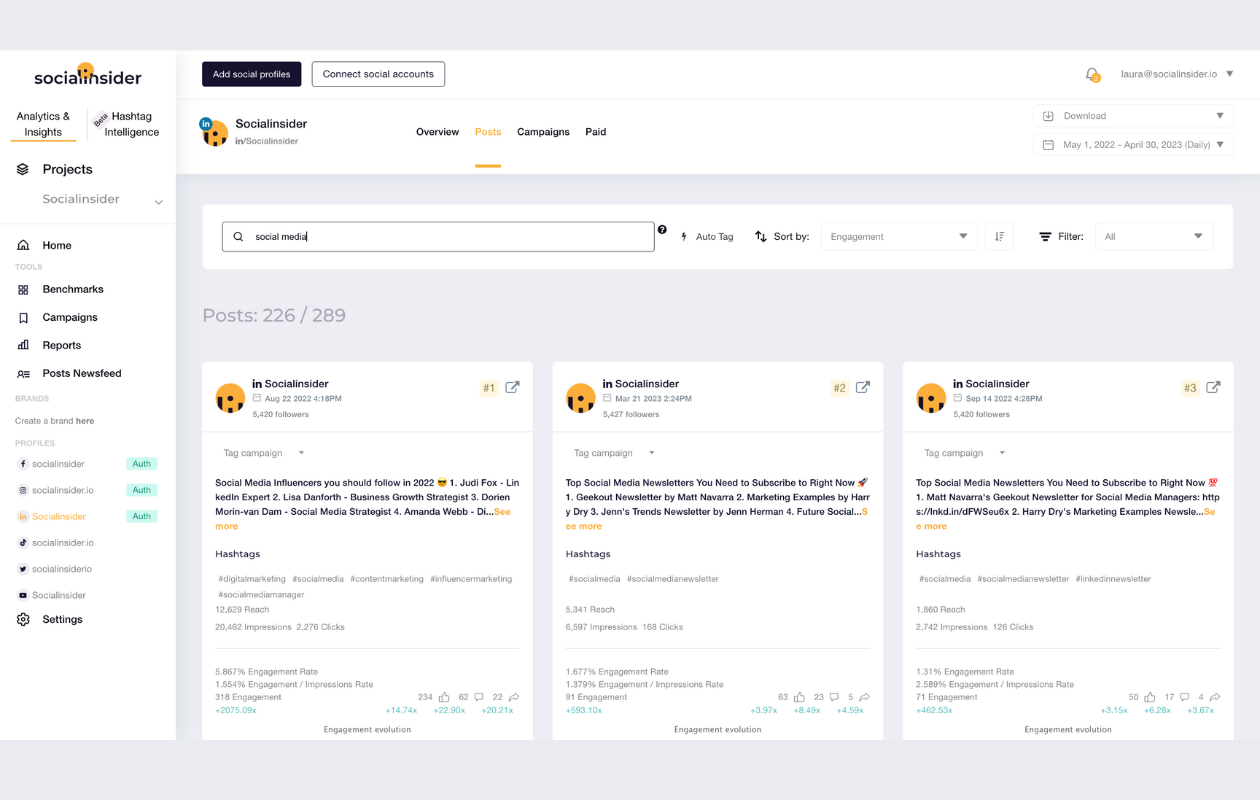
Task: Click the Benchmarks grid icon
Action: pos(23,289)
